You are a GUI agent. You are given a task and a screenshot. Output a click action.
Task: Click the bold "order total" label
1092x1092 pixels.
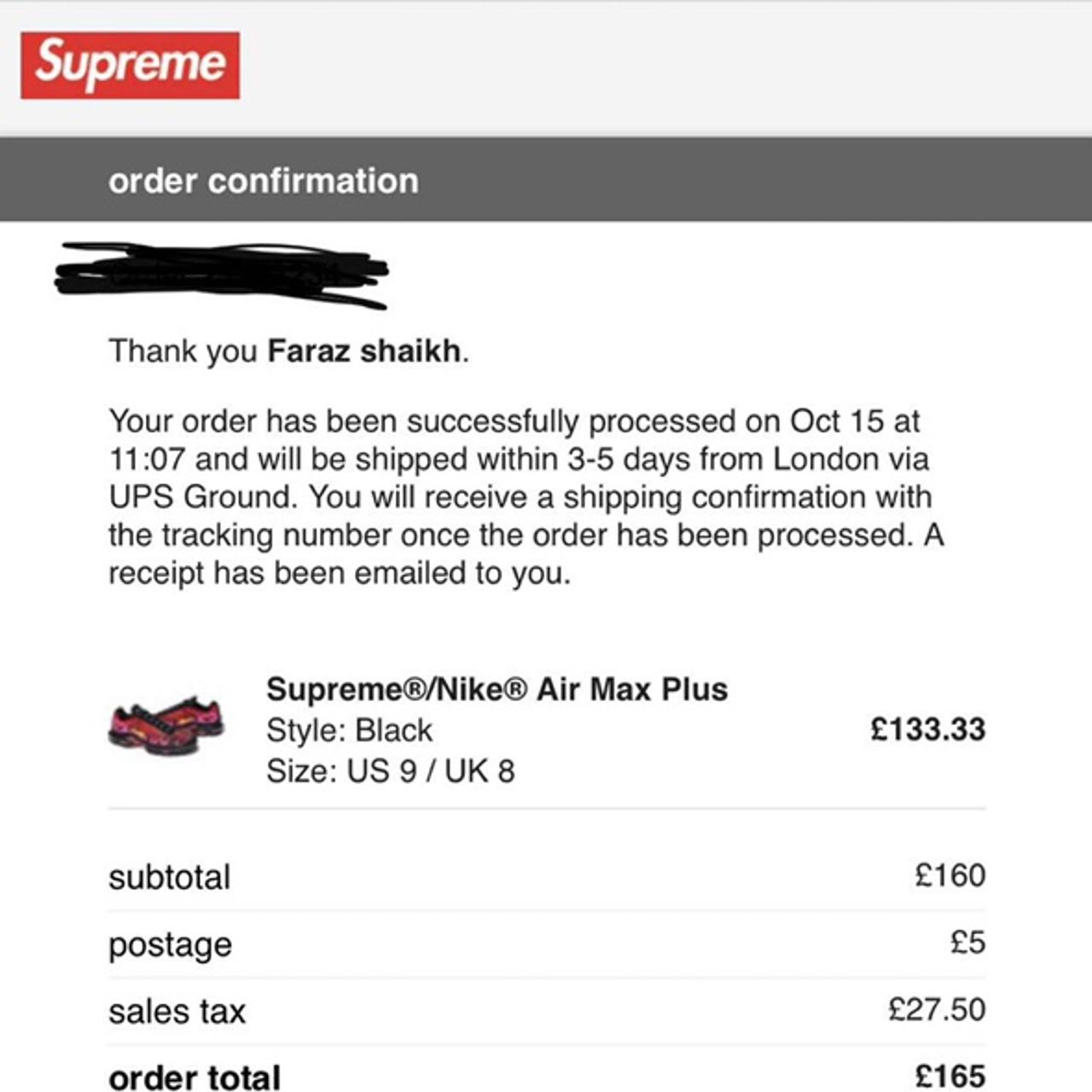[x=195, y=1077]
